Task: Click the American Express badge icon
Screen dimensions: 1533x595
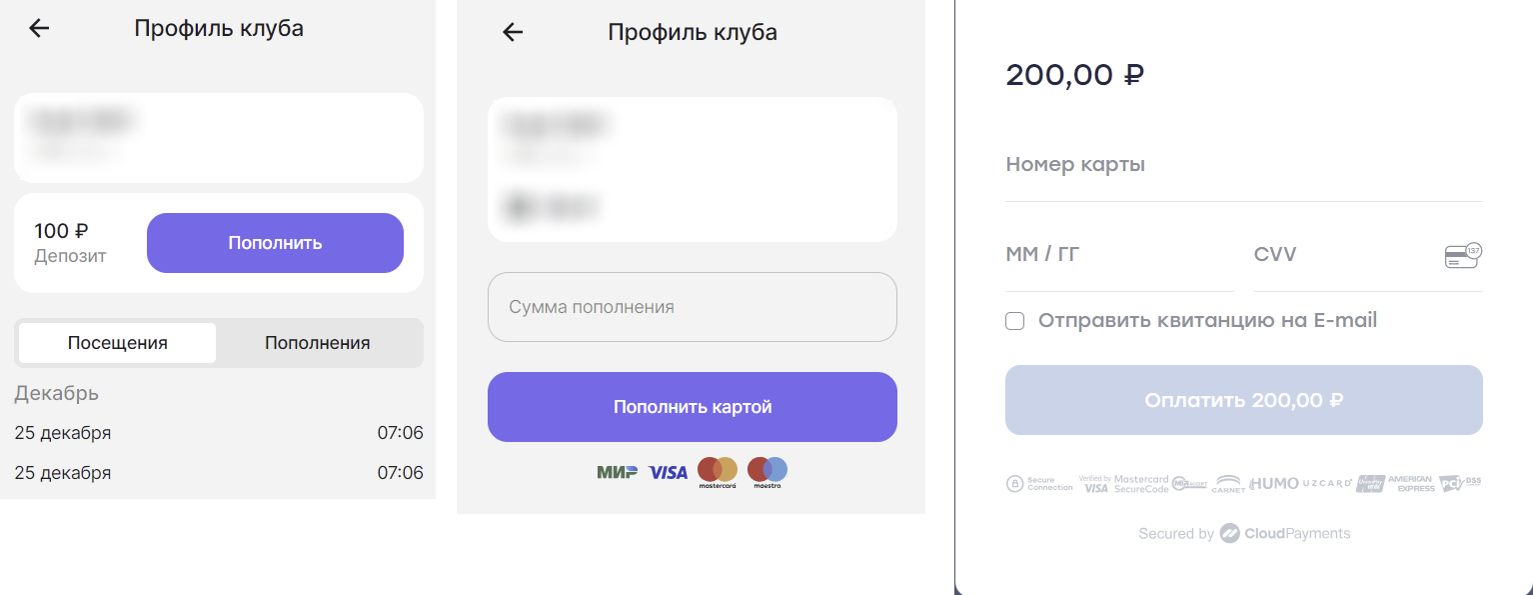Action: coord(1410,482)
